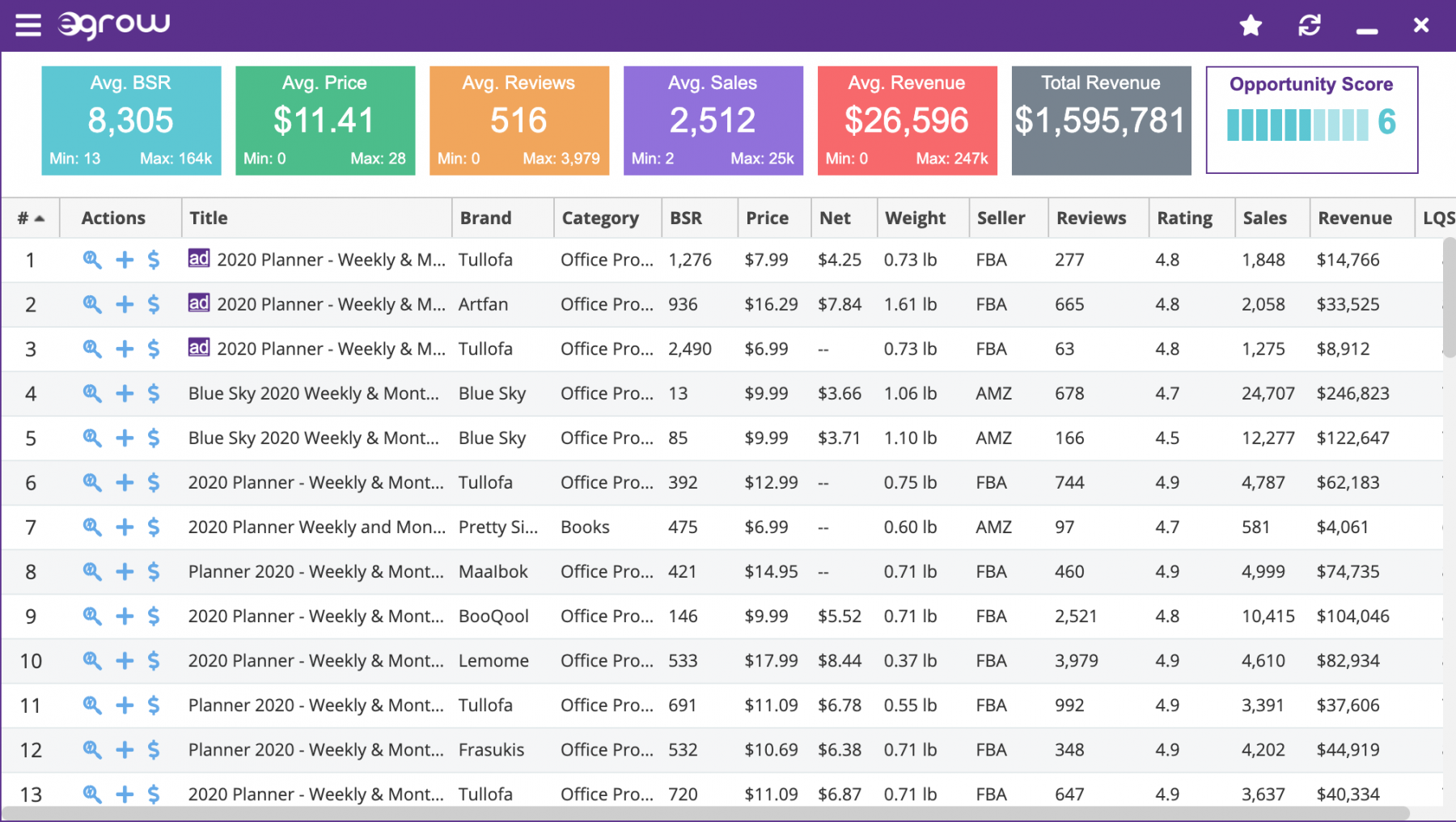
Task: Open Blue Sky title in row 4
Action: 314,393
